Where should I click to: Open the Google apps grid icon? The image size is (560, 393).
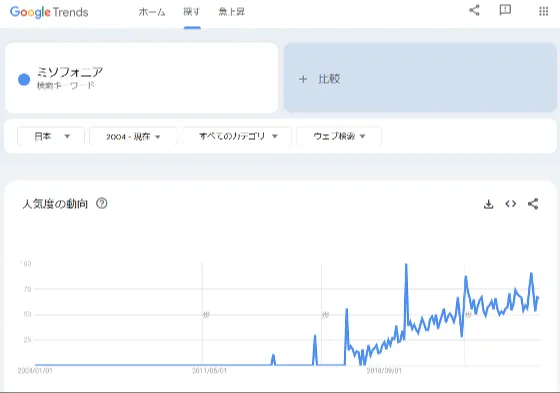pos(543,11)
